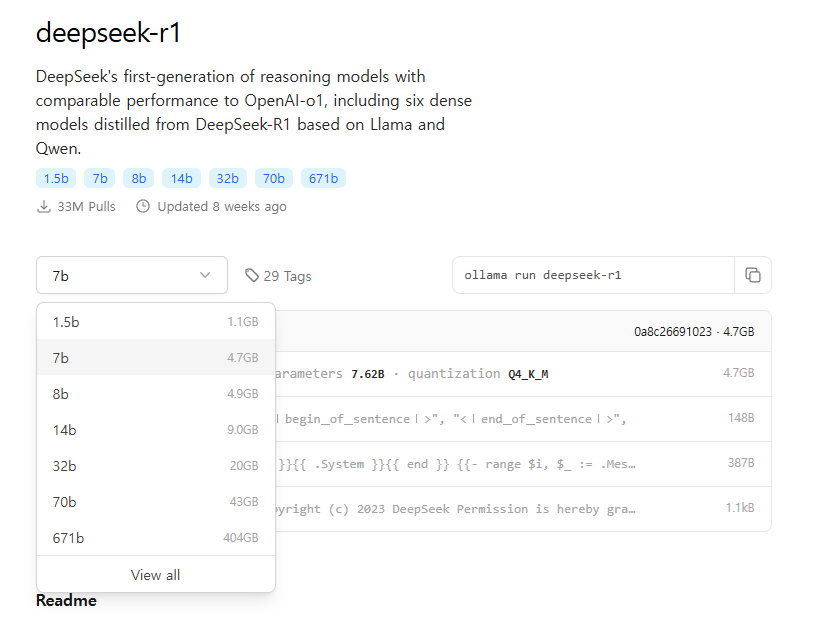Select the 8b model from the list
This screenshot has width=827, height=620.
pyautogui.click(x=155, y=394)
